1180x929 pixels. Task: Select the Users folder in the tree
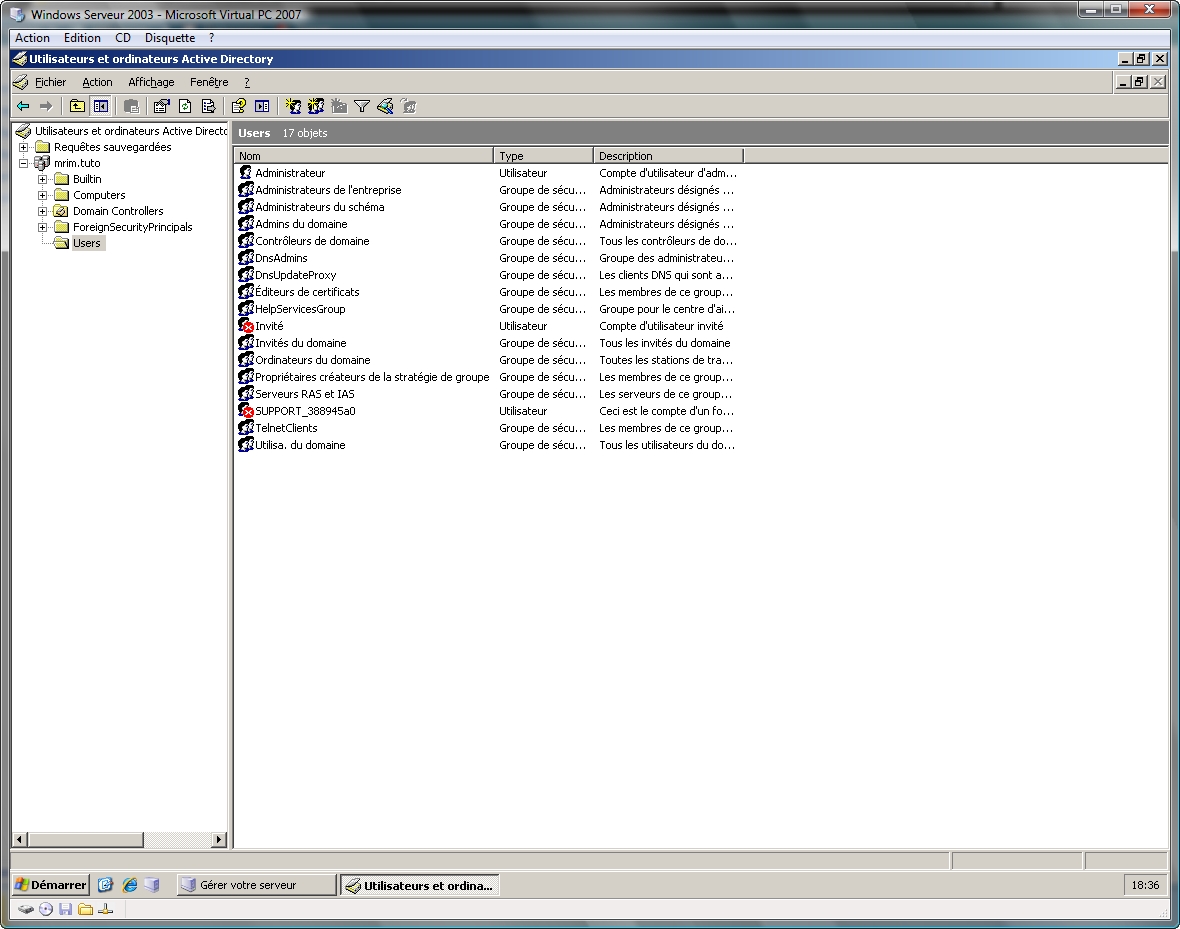[87, 243]
